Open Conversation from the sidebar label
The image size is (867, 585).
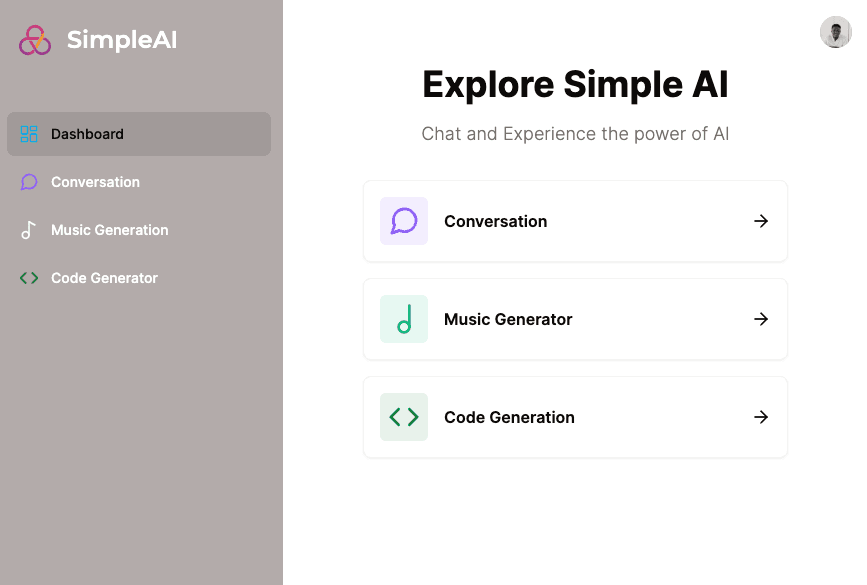pos(95,182)
